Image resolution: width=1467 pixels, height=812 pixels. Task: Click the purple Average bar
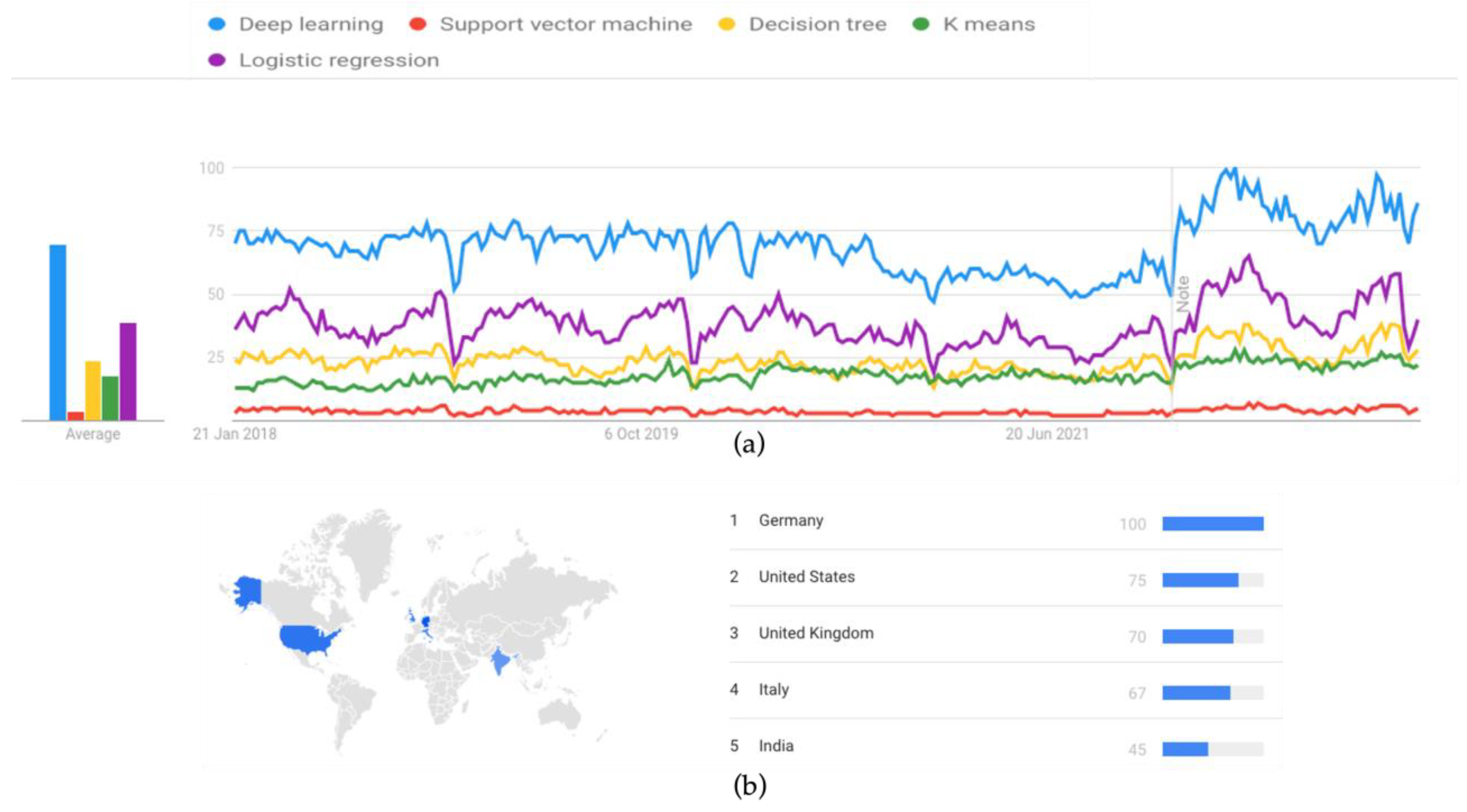[x=128, y=371]
